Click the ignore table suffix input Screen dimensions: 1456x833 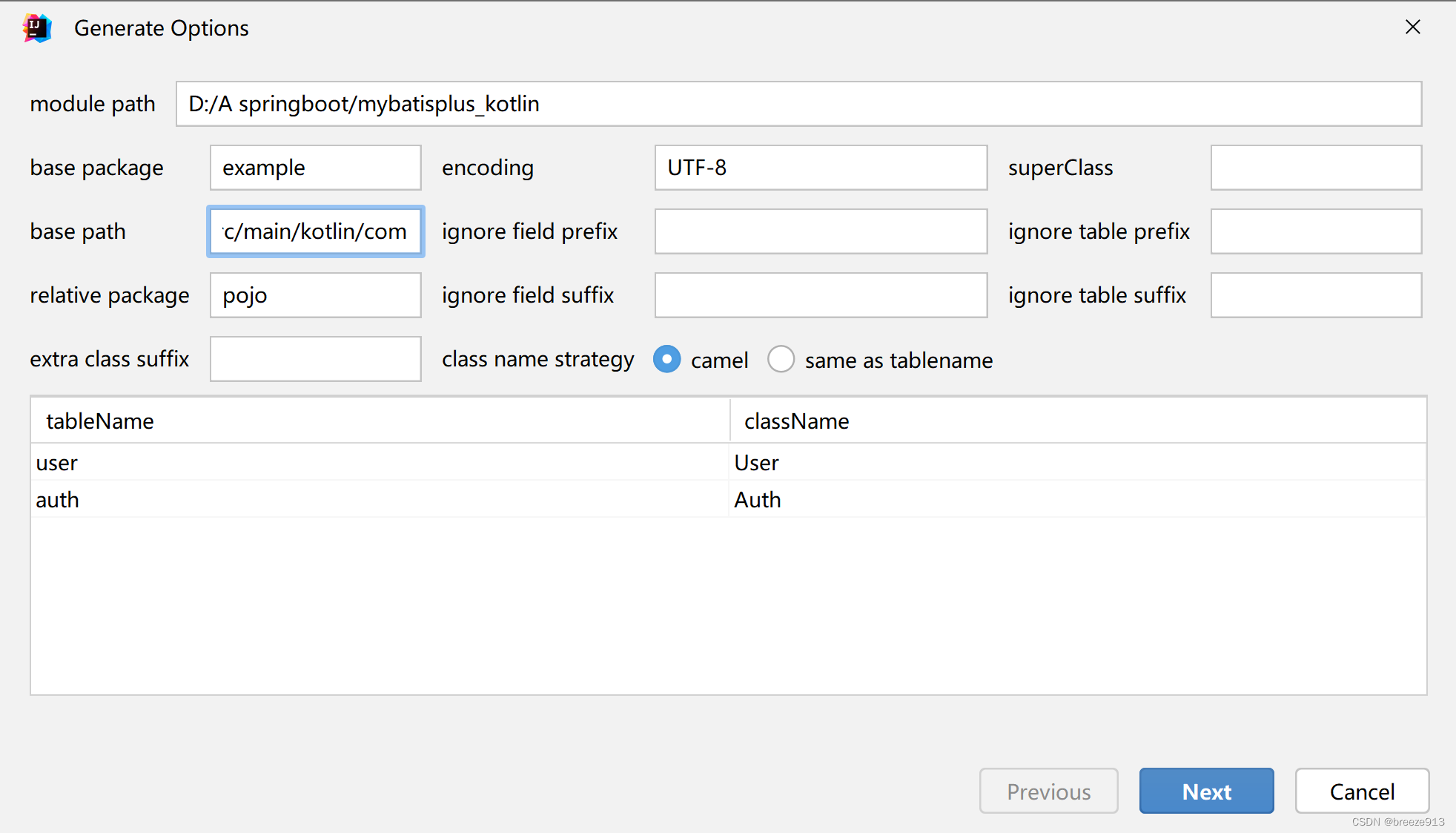(1315, 294)
